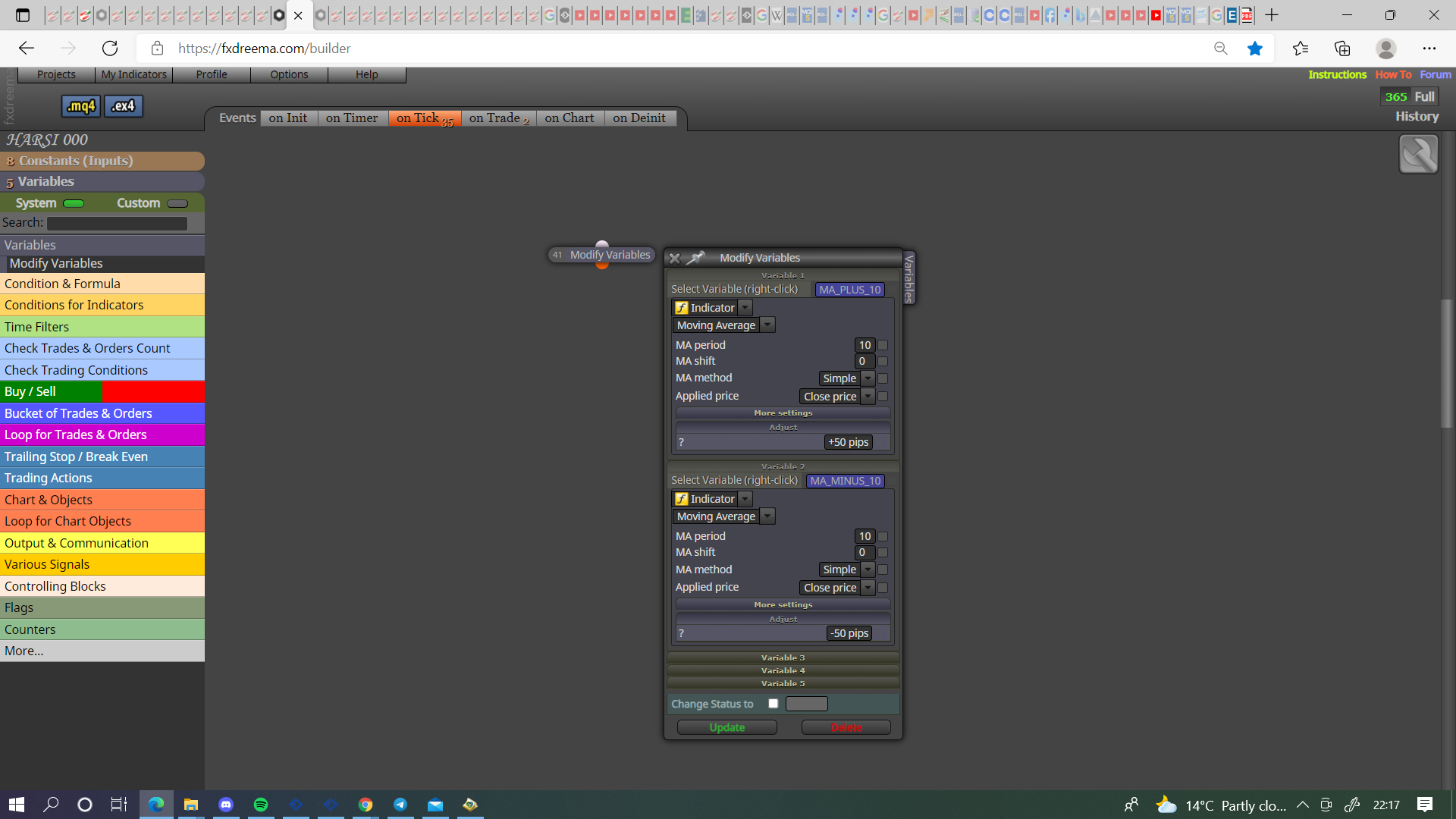Close the Modify Variables dialog
1456x819 pixels.
pyautogui.click(x=674, y=258)
